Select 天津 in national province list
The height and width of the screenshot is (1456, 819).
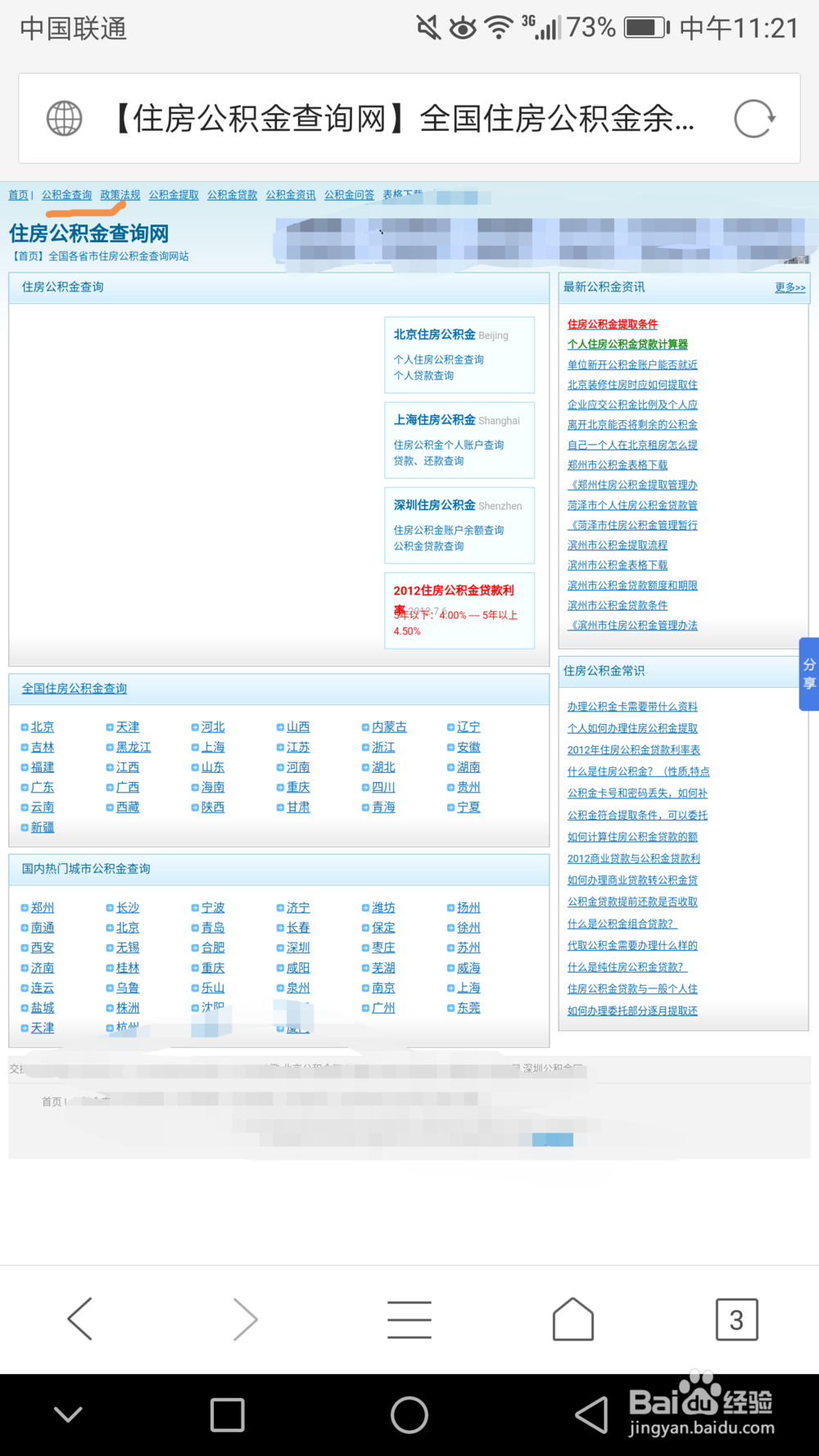[x=128, y=726]
